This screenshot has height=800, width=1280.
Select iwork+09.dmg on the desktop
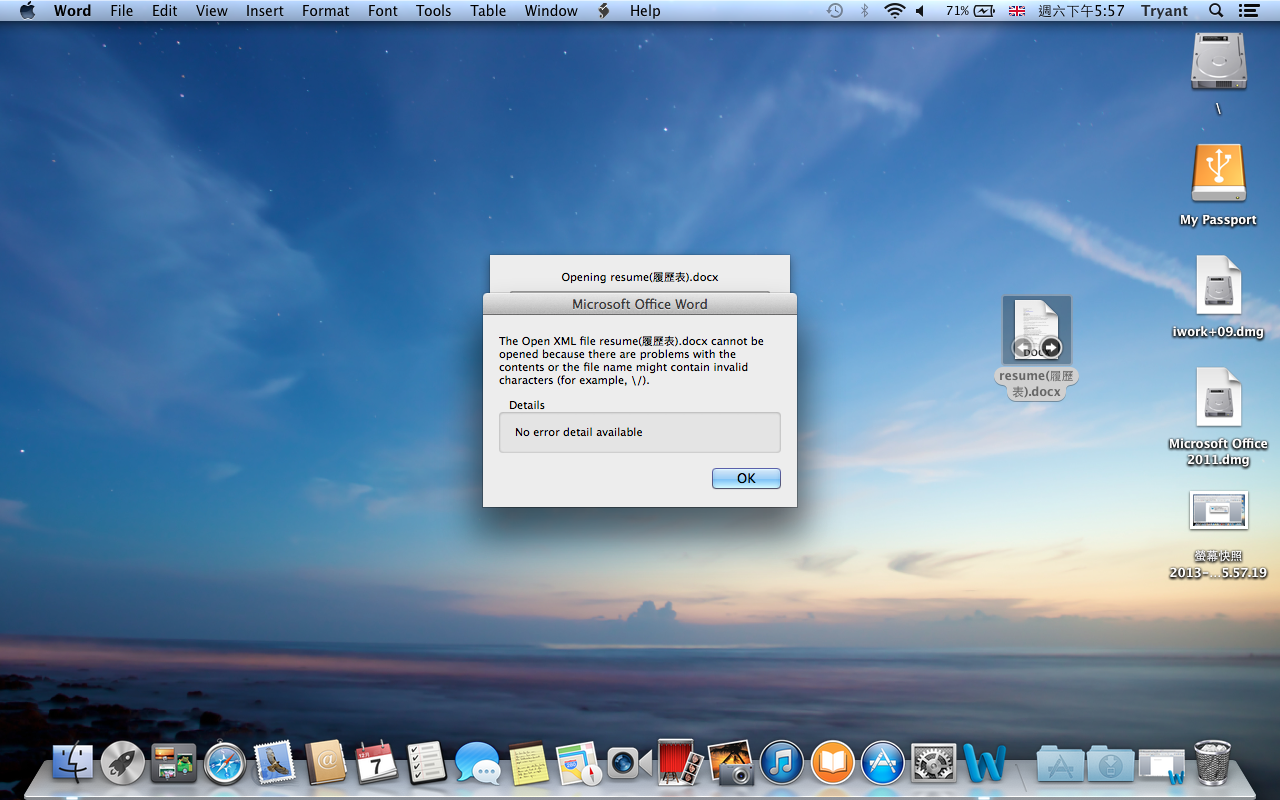pos(1218,286)
